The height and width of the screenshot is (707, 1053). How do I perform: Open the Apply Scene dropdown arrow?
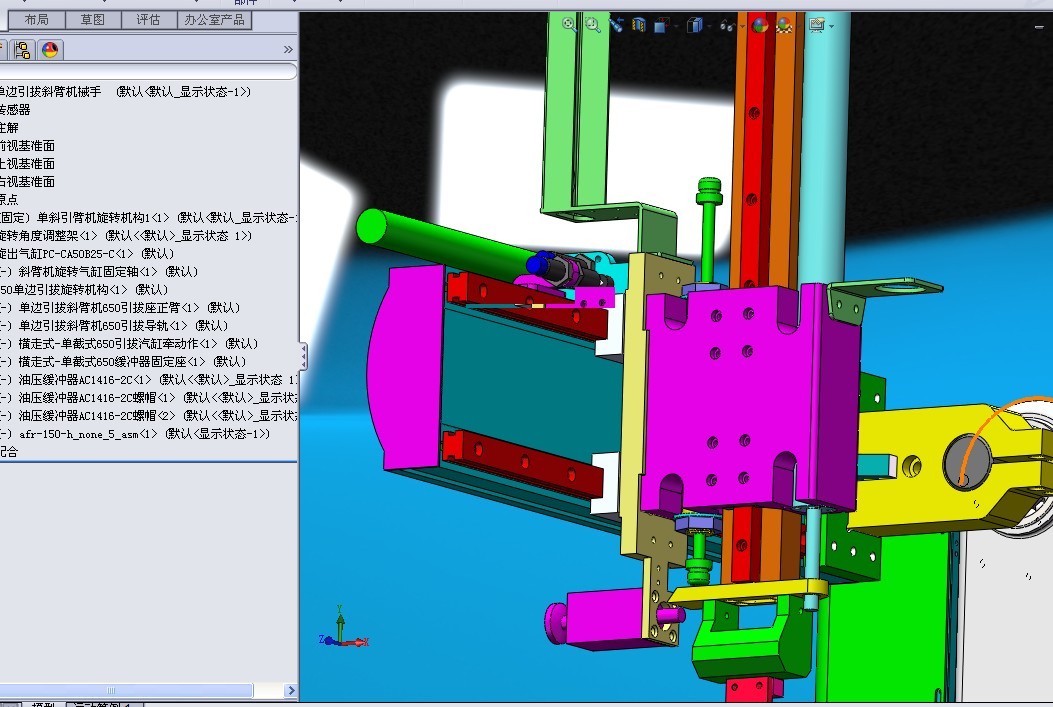(798, 27)
